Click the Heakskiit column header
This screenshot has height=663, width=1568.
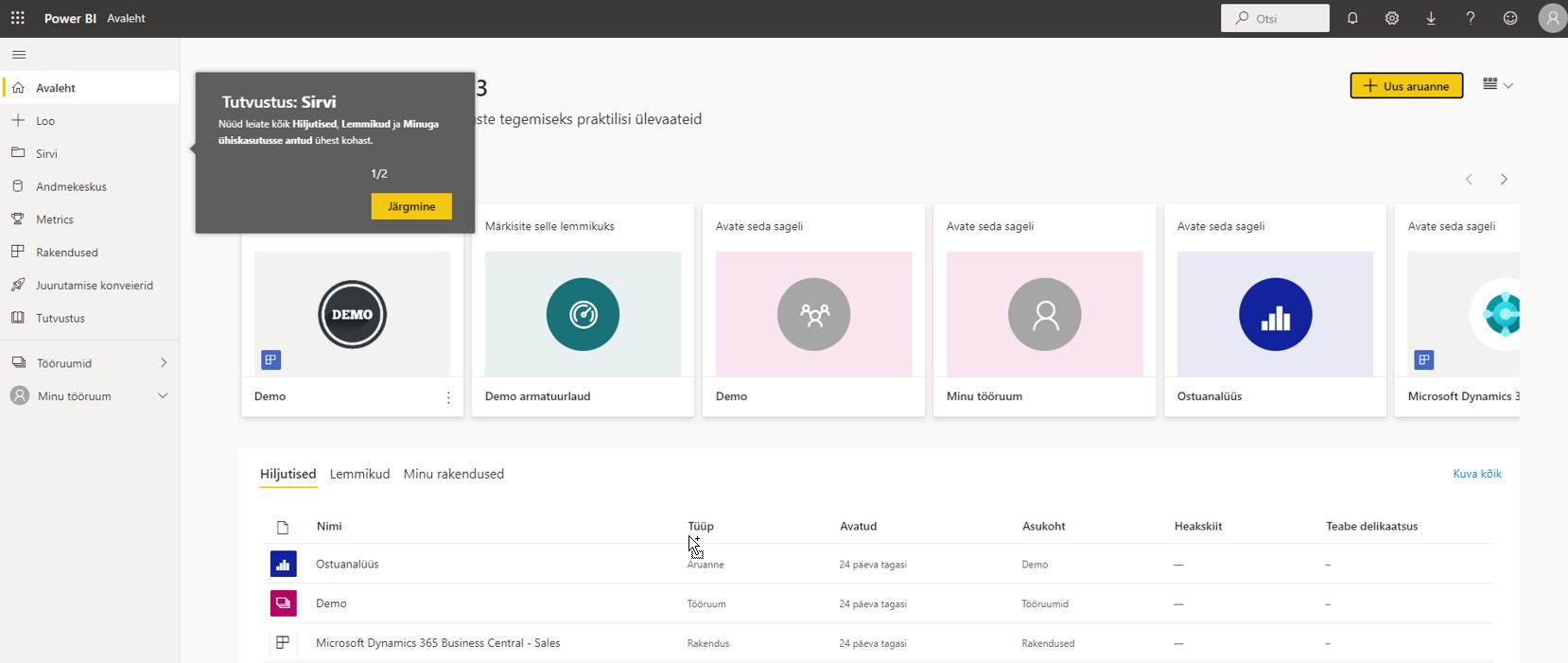[1198, 526]
